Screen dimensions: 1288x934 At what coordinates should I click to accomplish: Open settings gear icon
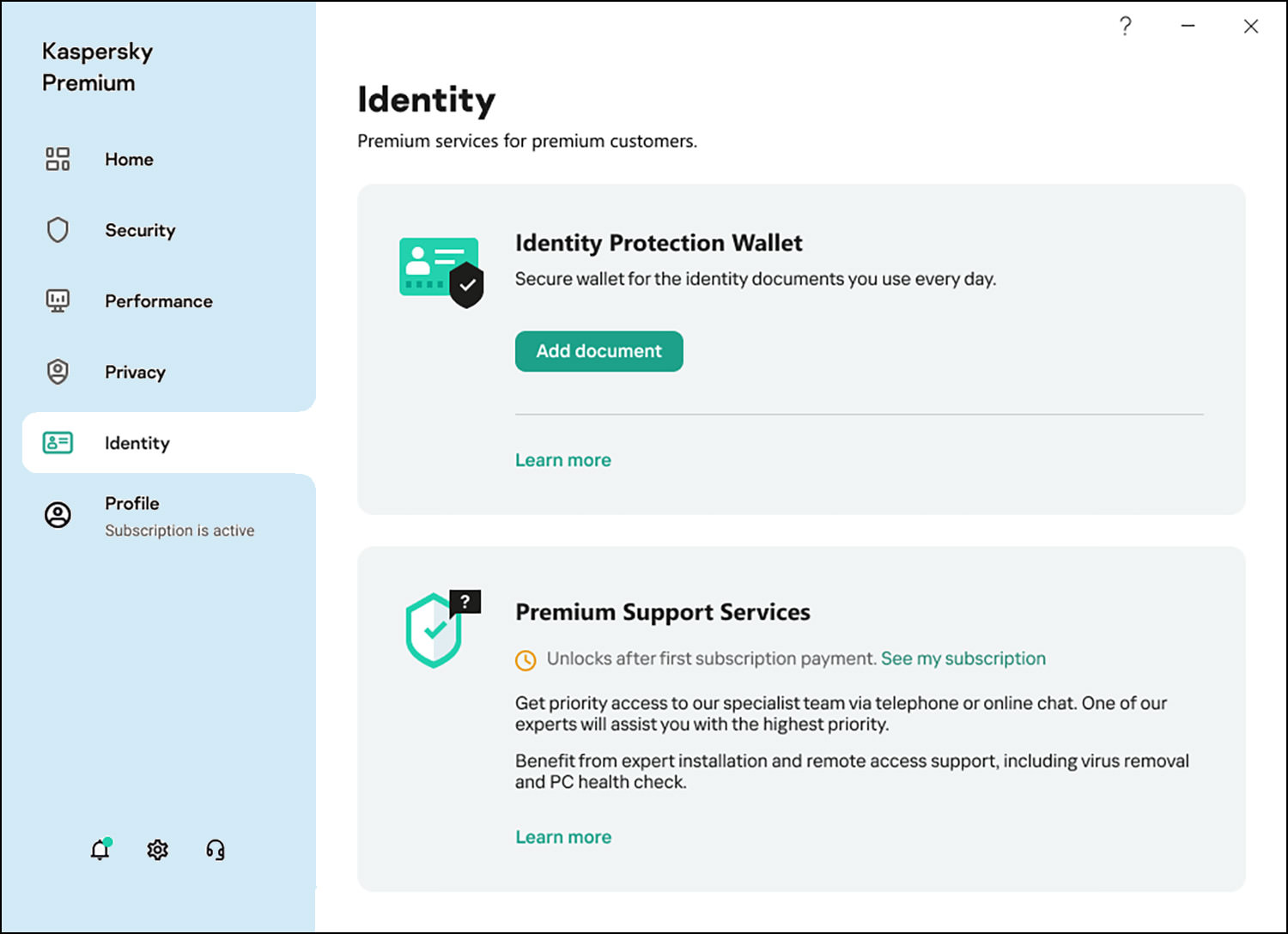(158, 850)
